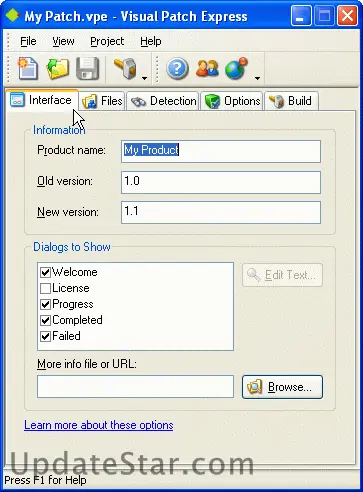
Task: Click the Edit Text button
Action: [282, 275]
